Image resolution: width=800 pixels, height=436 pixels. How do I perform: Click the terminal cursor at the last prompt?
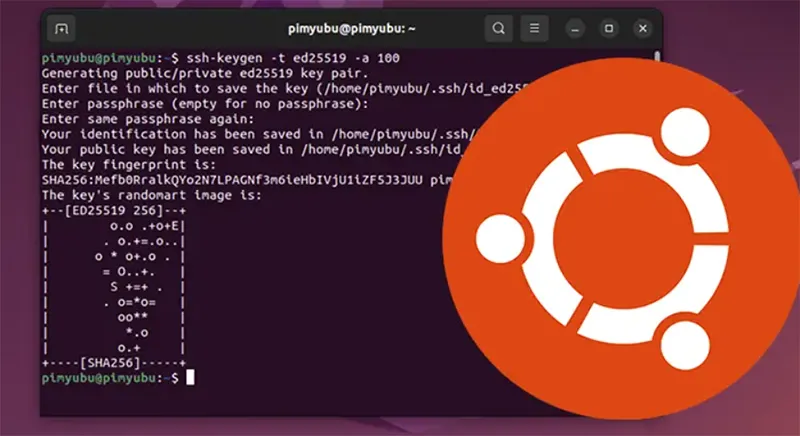pos(190,377)
